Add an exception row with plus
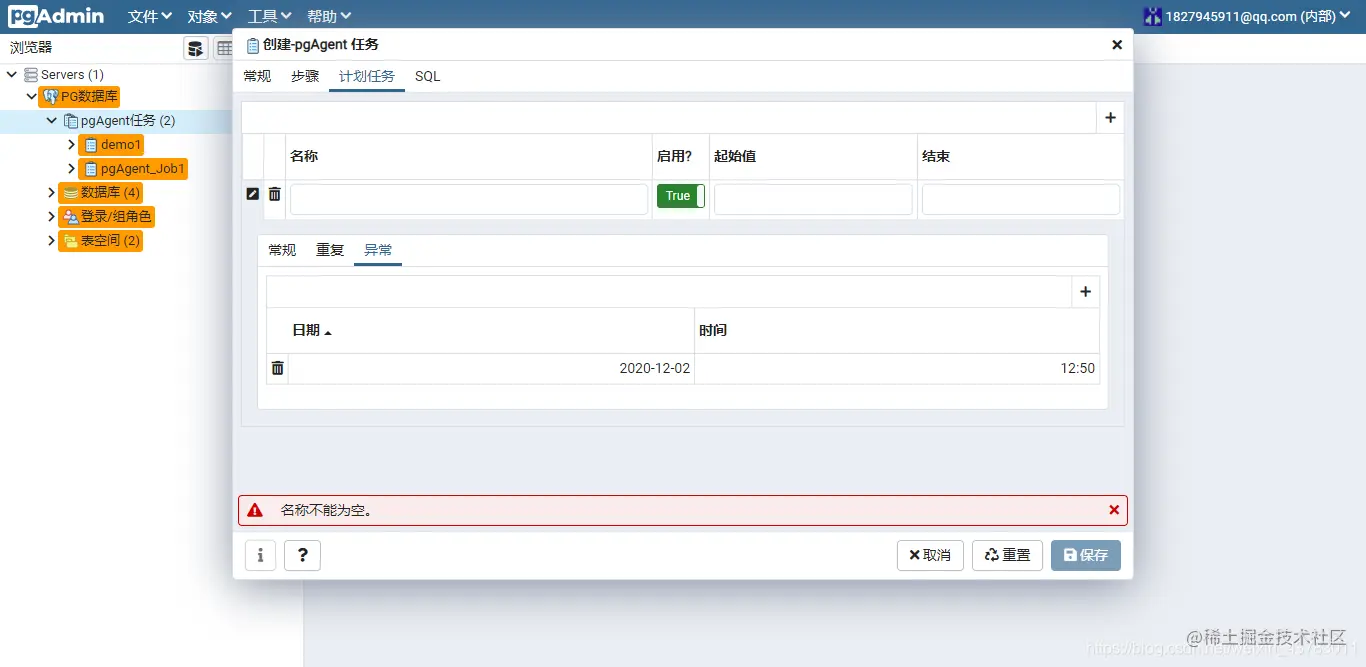This screenshot has width=1366, height=667. [x=1085, y=292]
